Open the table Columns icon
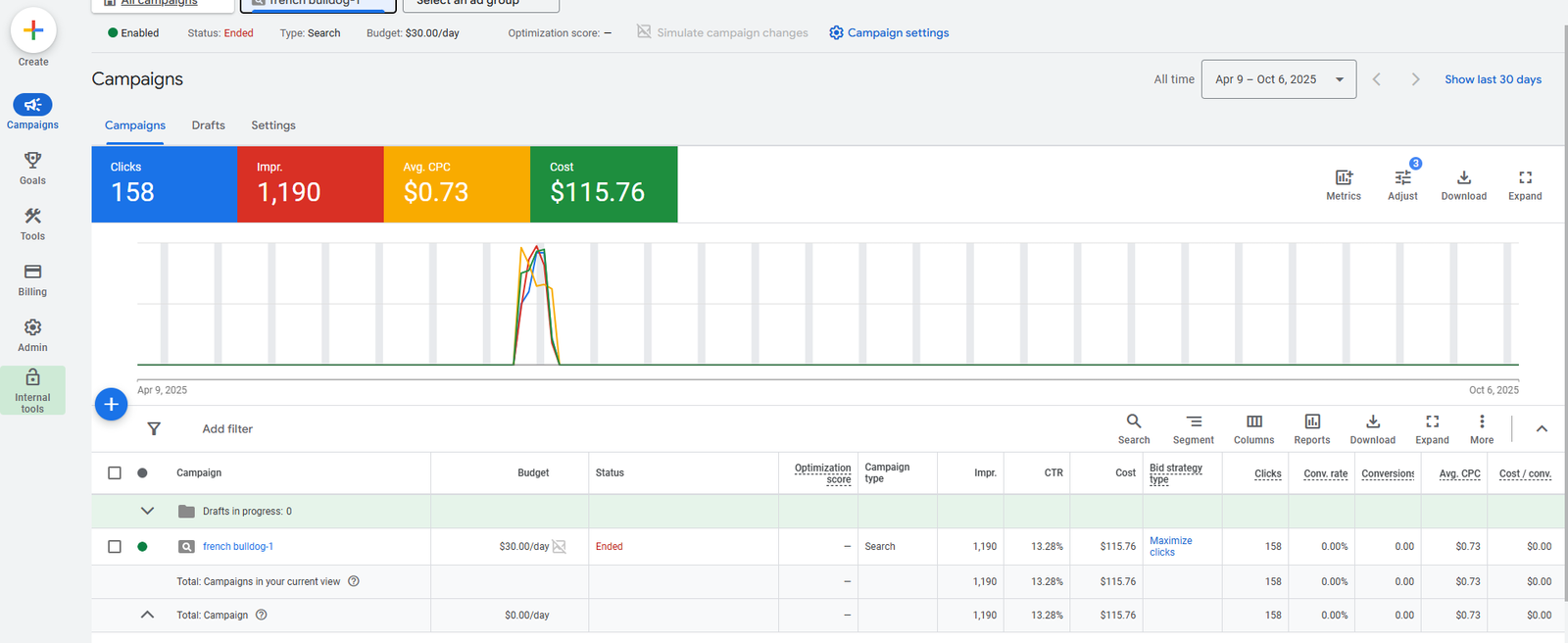The height and width of the screenshot is (643, 1568). click(1253, 422)
